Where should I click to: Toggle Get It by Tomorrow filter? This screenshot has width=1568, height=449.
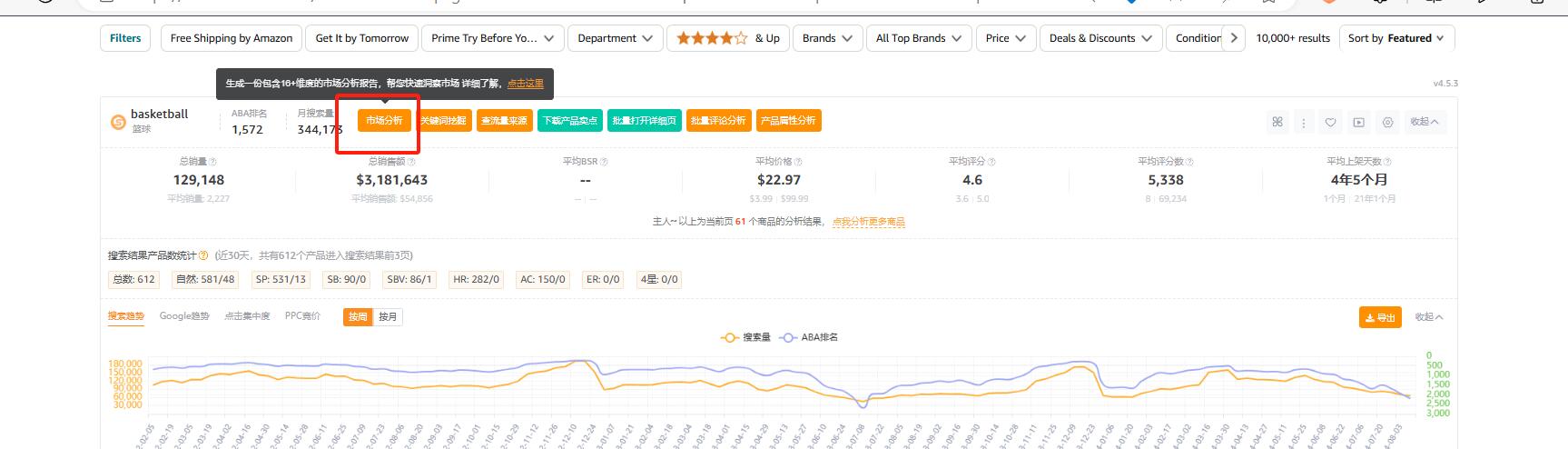coord(362,38)
